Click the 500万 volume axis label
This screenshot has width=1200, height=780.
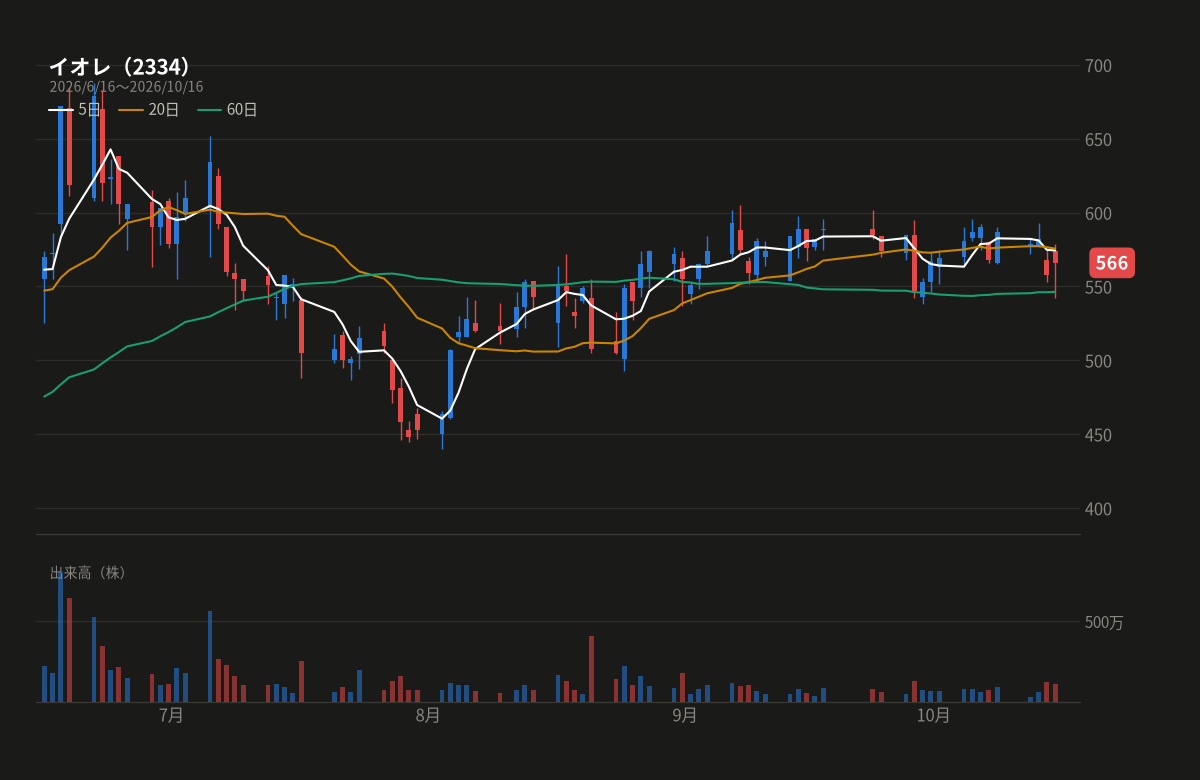tap(1104, 622)
